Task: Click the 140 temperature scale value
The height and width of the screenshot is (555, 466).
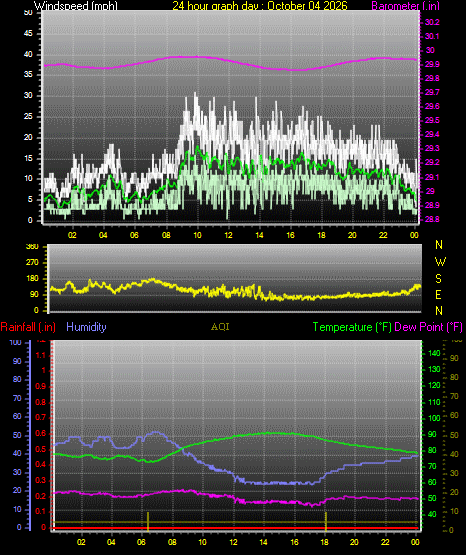Action: [x=434, y=353]
